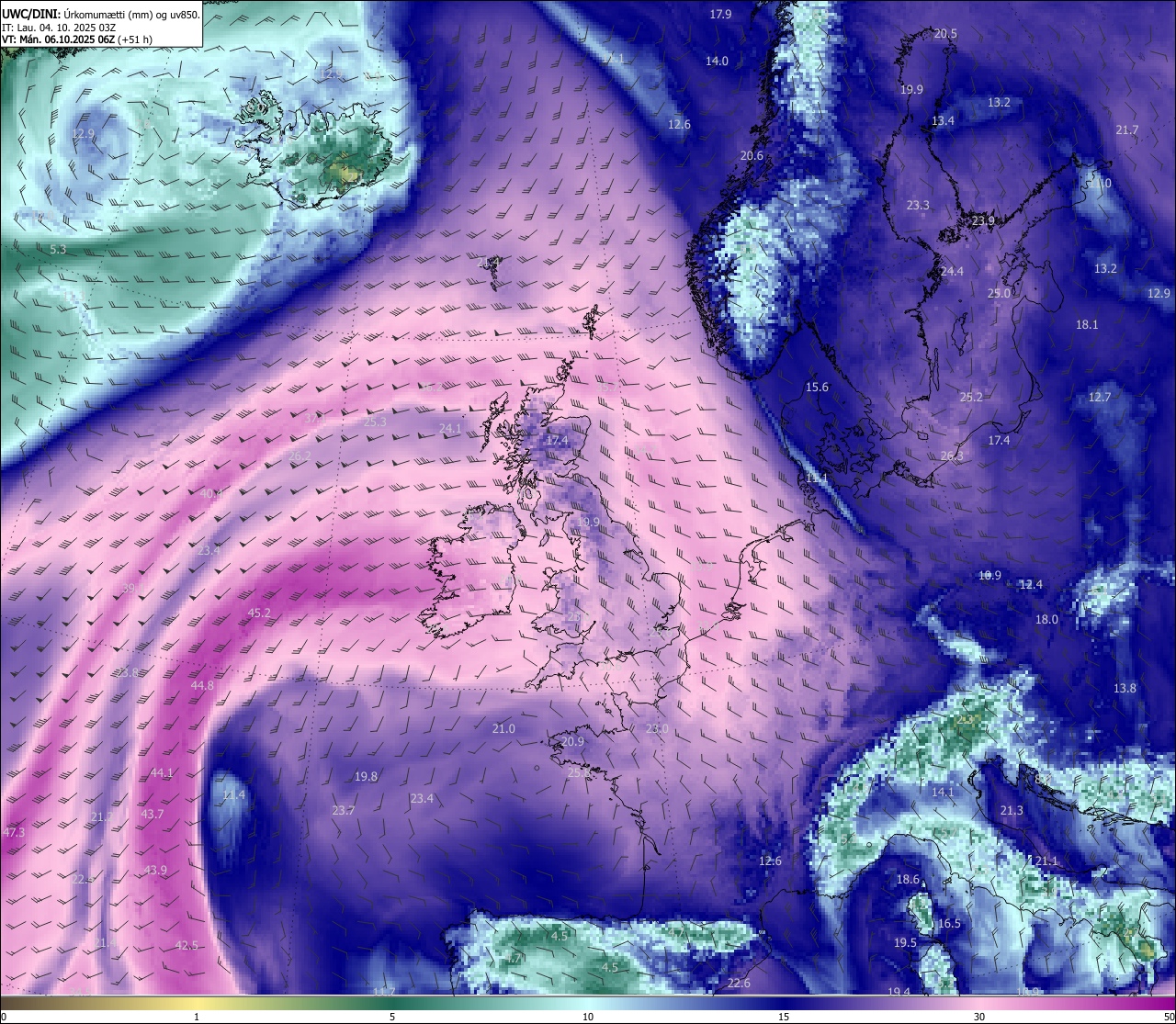Click the 42.5 value label
This screenshot has height=1024, width=1176.
point(187,946)
